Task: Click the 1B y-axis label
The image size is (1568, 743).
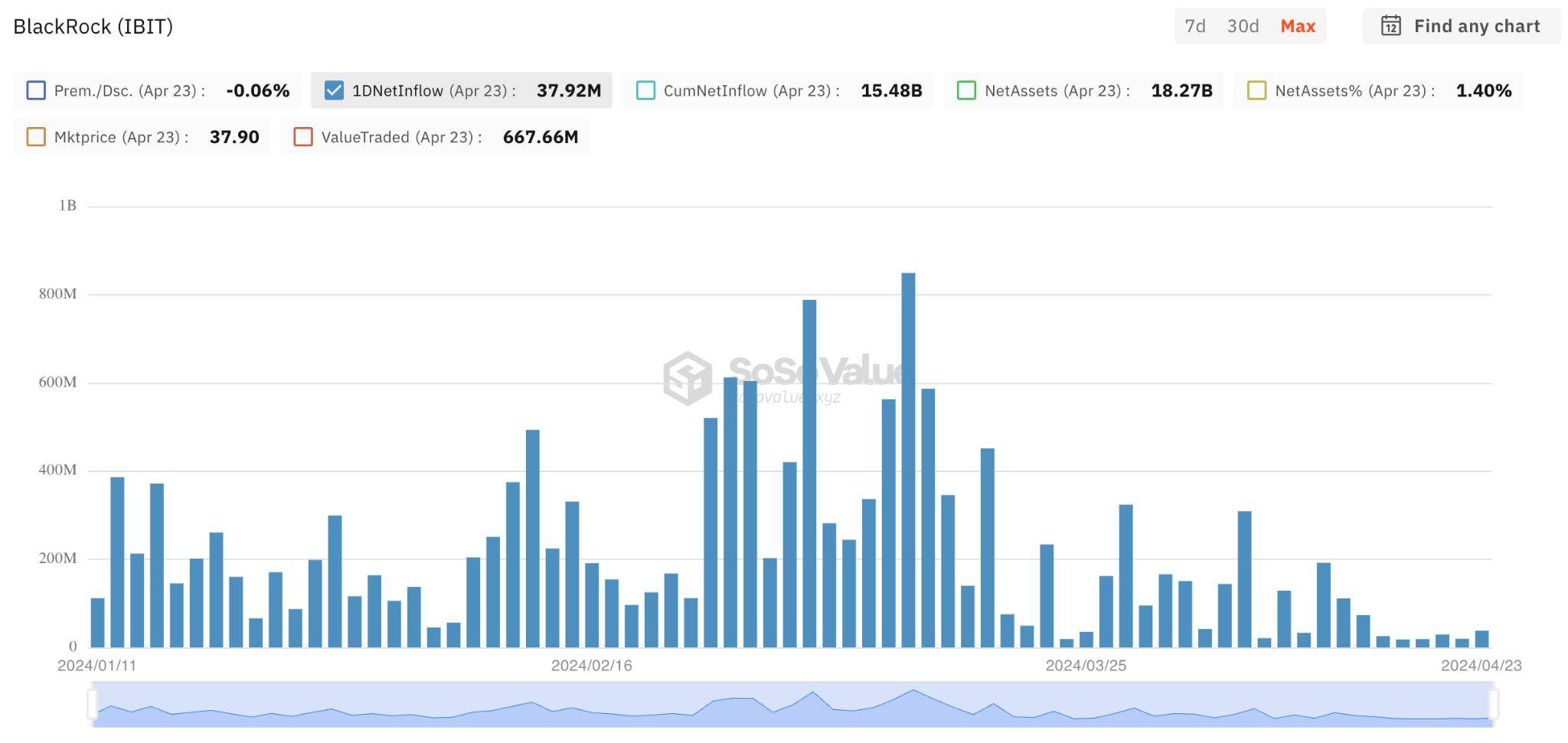Action: tap(67, 205)
